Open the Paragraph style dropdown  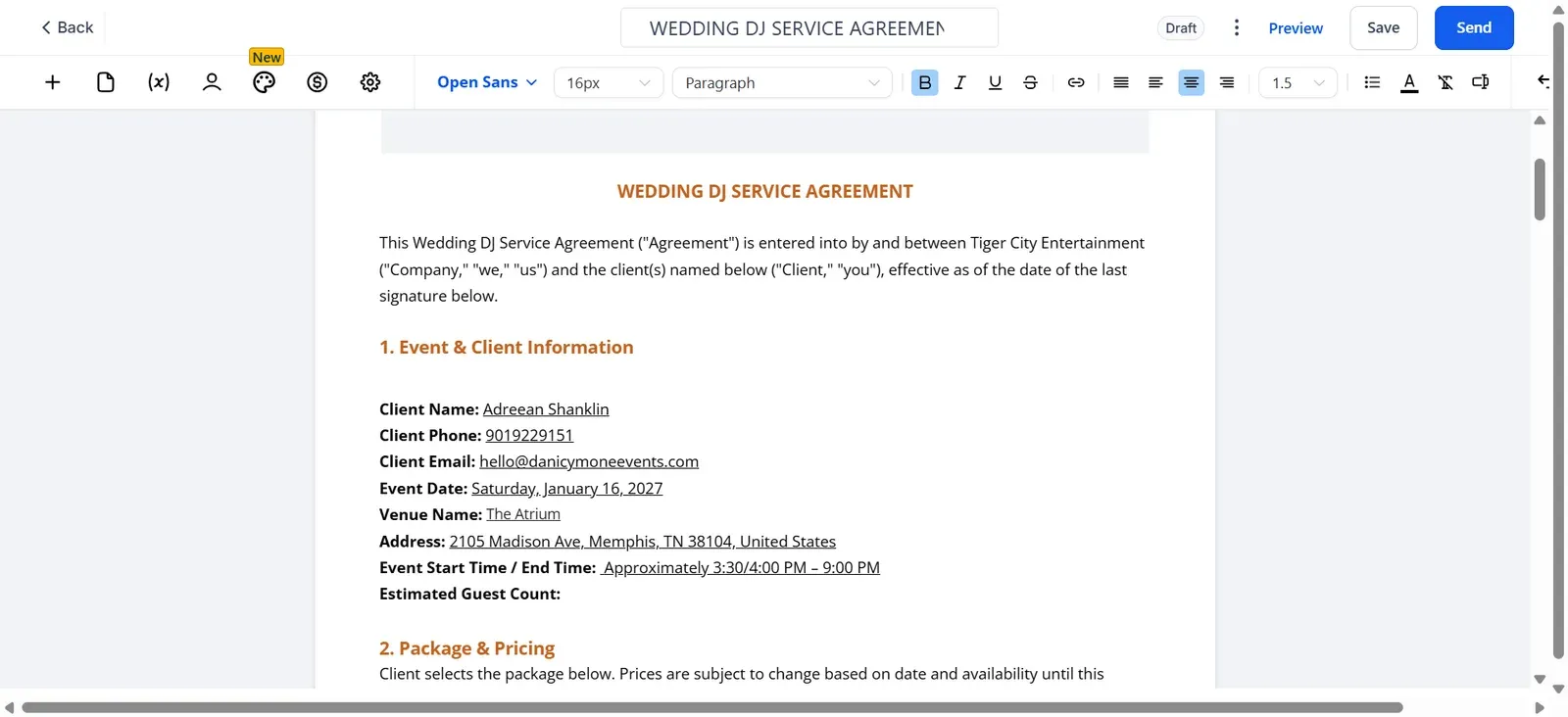[782, 82]
